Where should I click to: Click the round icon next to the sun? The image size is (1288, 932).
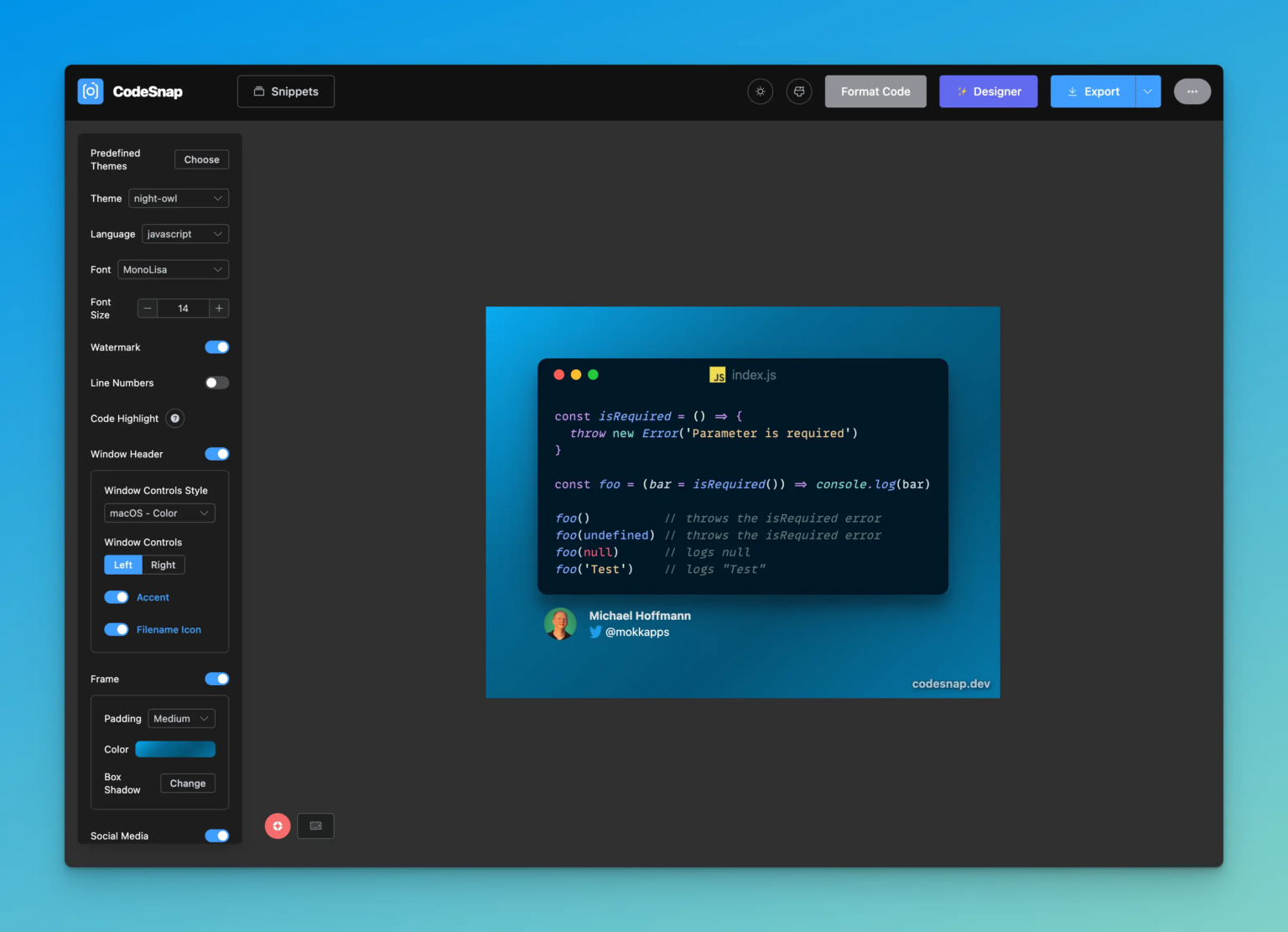[799, 91]
